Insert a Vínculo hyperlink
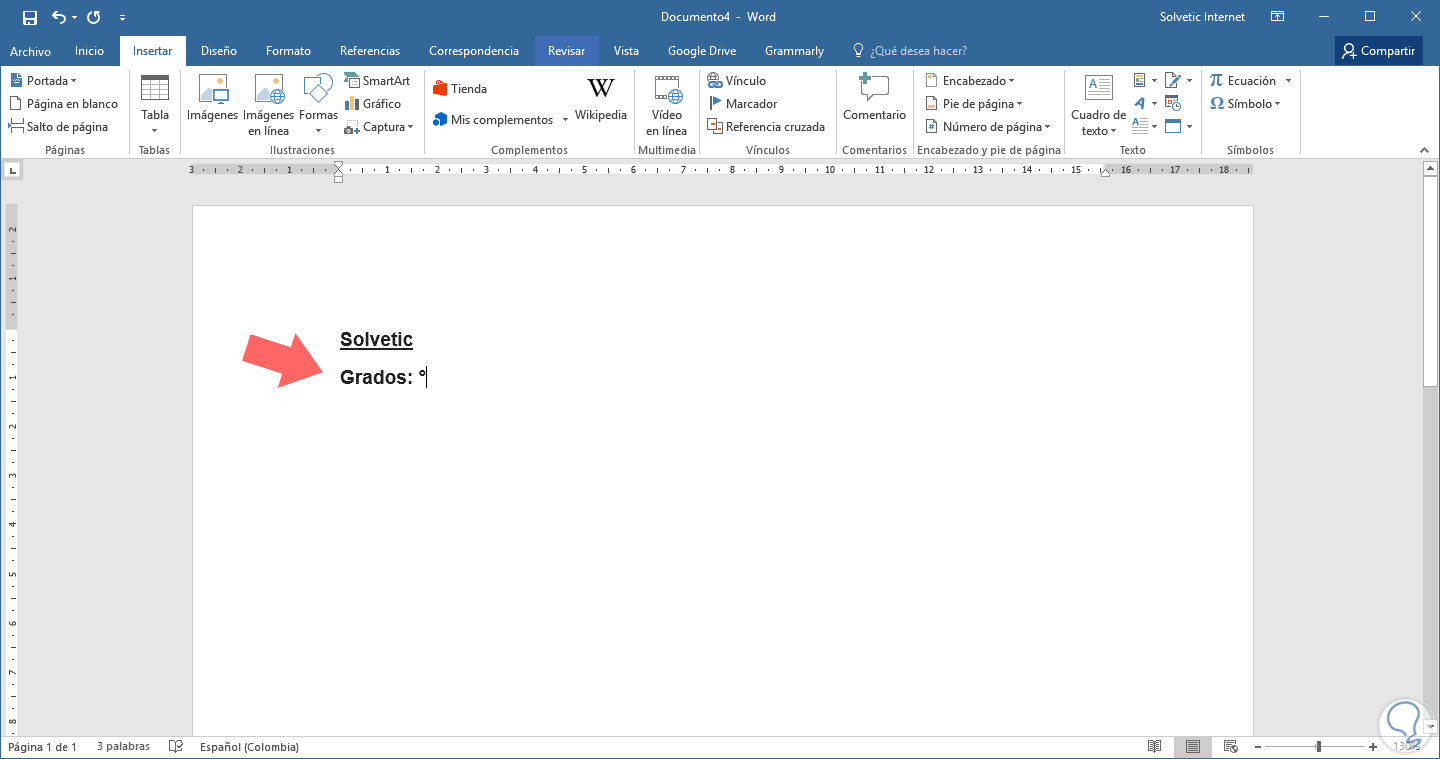Screen dimensions: 1440x759 coord(737,81)
